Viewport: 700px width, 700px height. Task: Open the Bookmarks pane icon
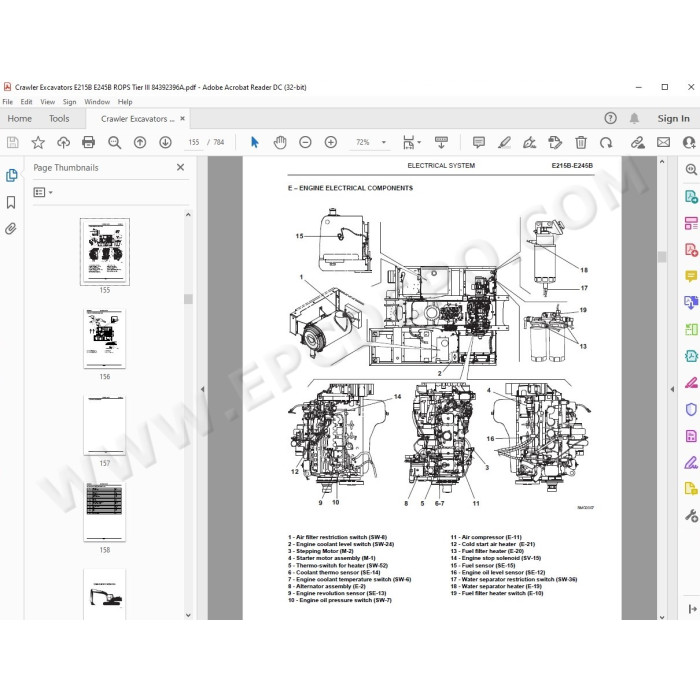[11, 202]
